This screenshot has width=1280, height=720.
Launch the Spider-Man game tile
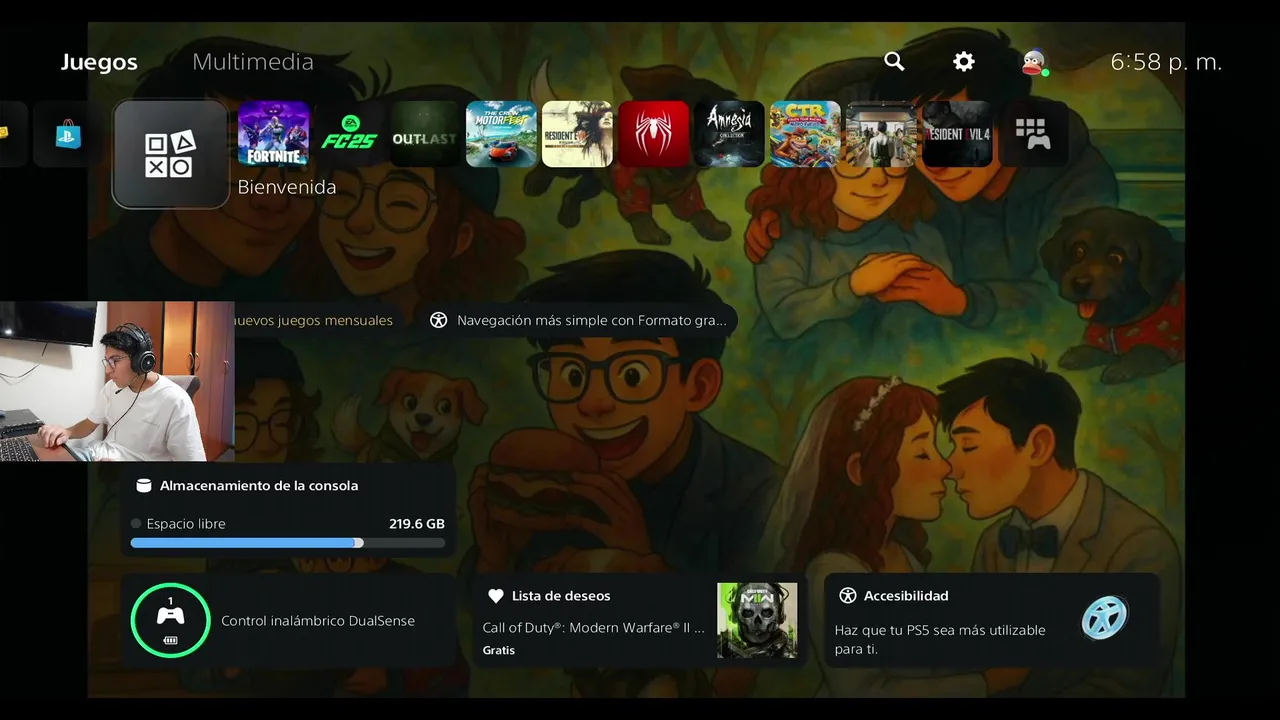(653, 134)
